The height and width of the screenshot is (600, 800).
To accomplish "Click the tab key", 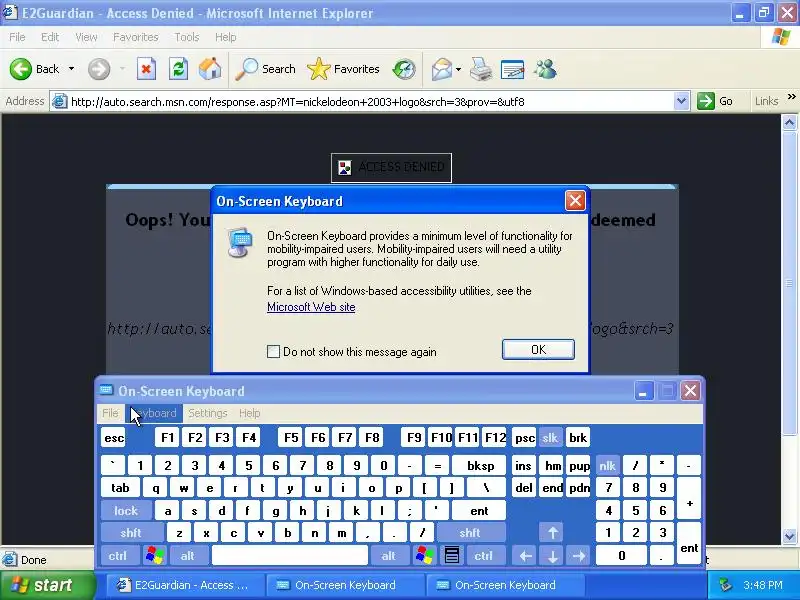I will click(x=120, y=488).
